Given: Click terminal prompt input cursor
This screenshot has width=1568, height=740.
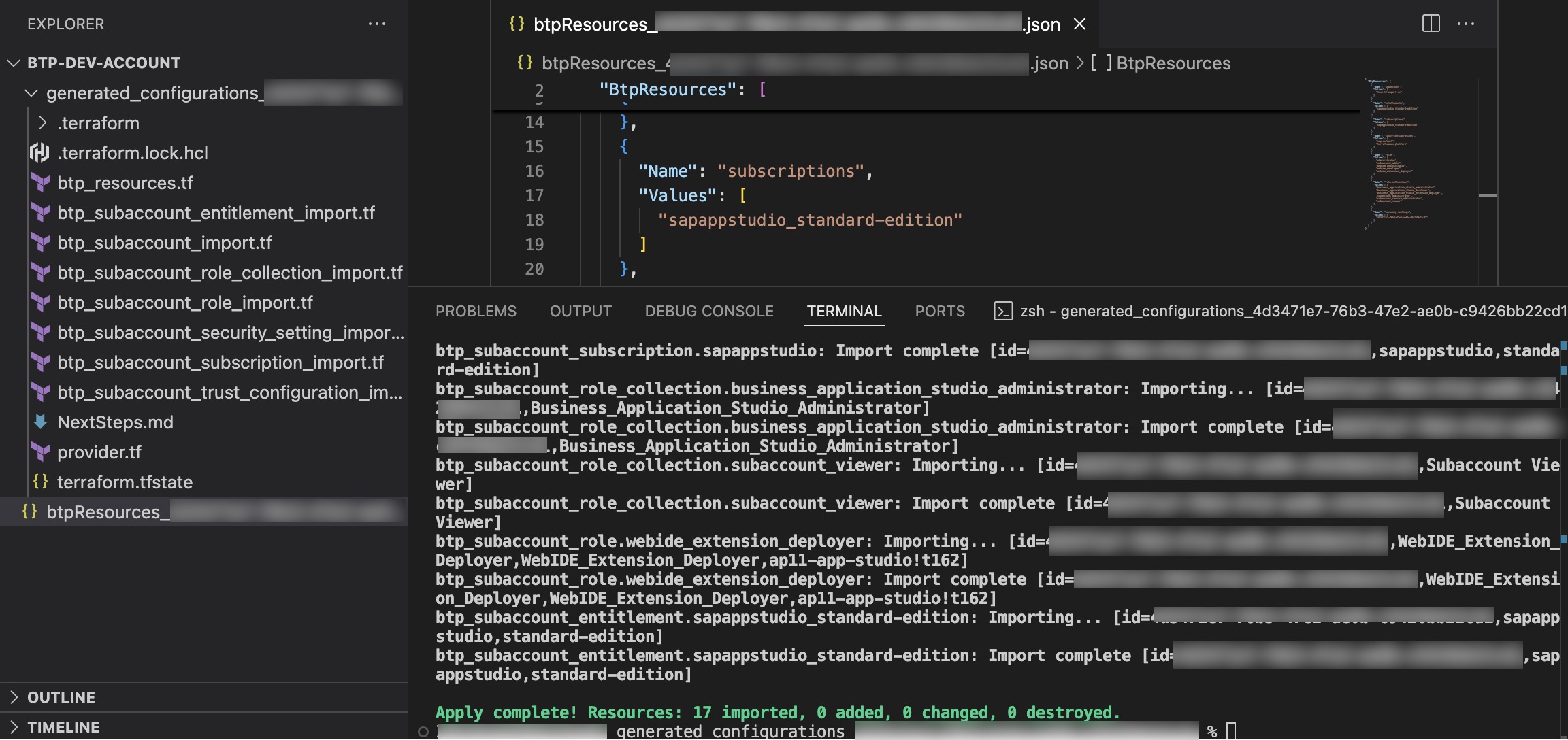Looking at the screenshot, I should point(1230,730).
